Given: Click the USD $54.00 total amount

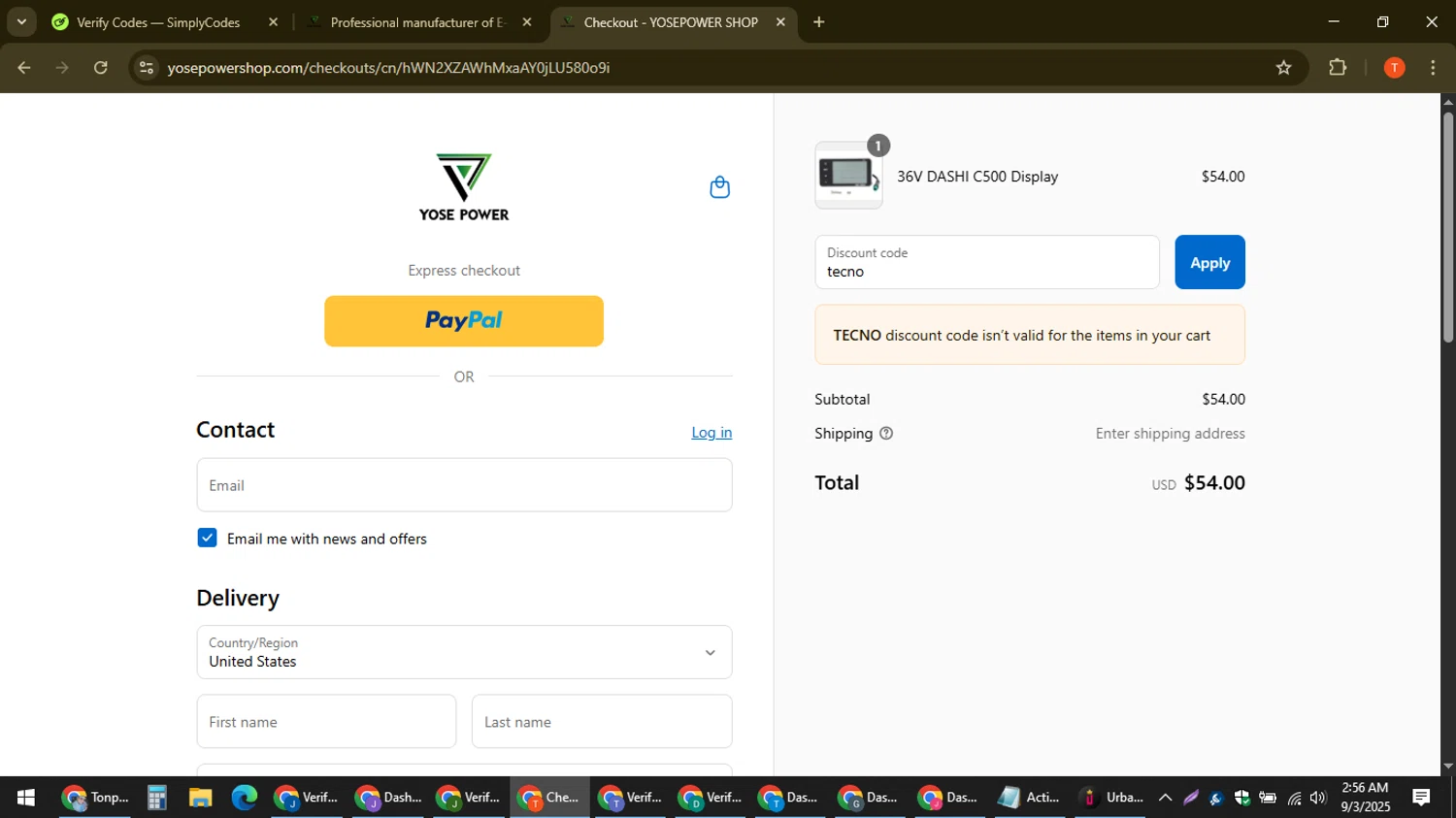Looking at the screenshot, I should tap(1199, 483).
